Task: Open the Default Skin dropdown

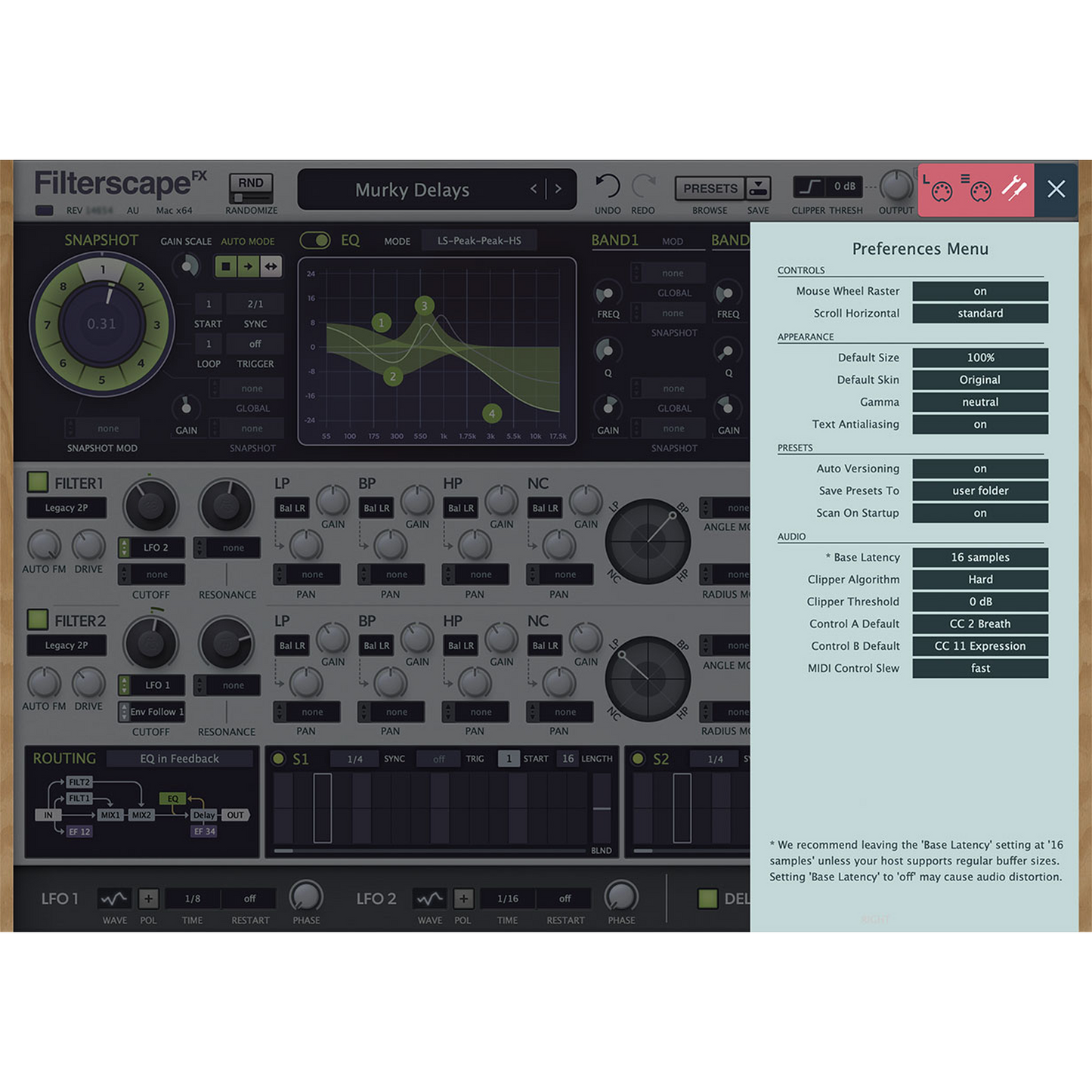Action: click(979, 380)
